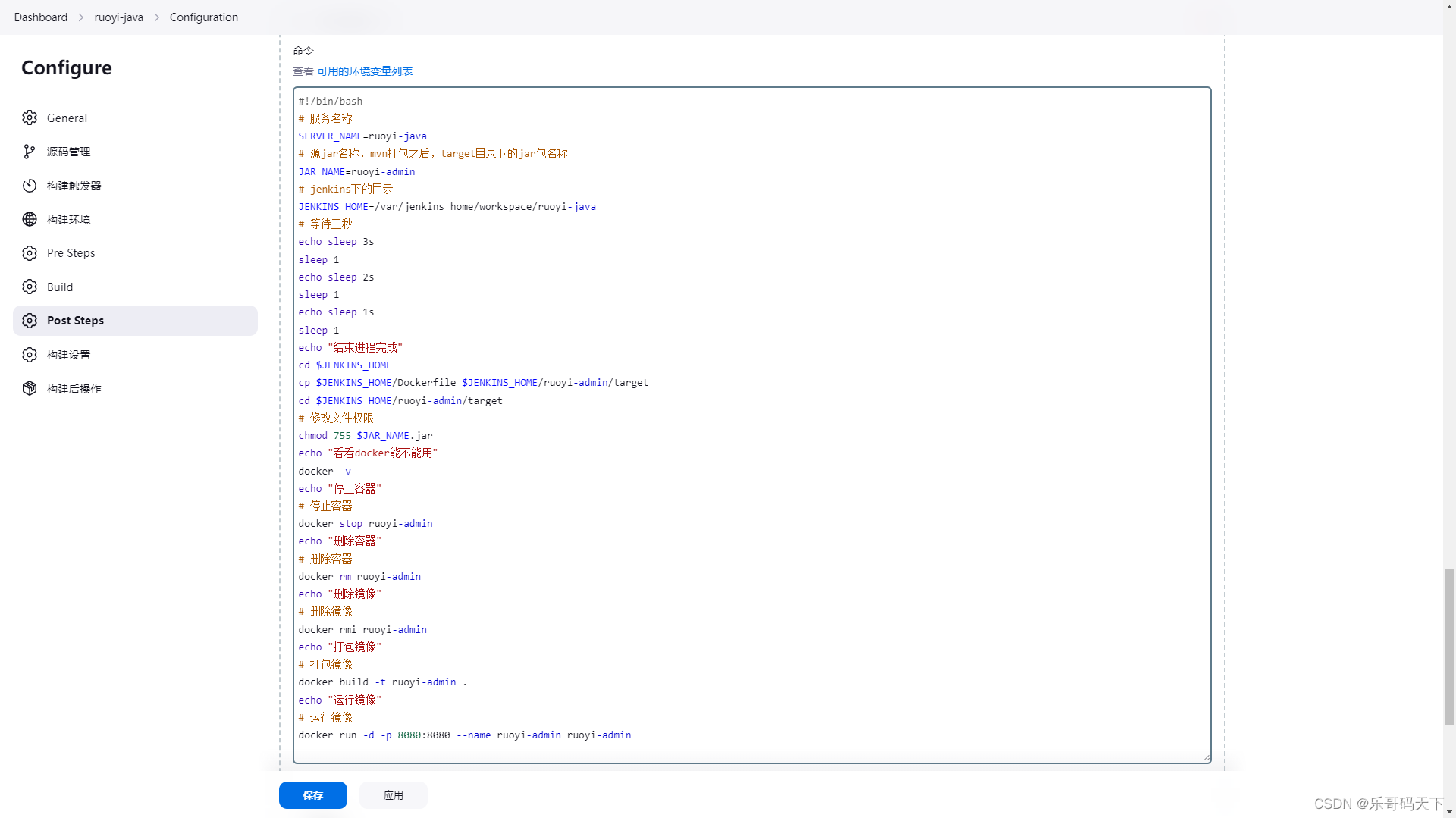Click the 'docker rmi ruoyi-admin' line

pos(362,630)
